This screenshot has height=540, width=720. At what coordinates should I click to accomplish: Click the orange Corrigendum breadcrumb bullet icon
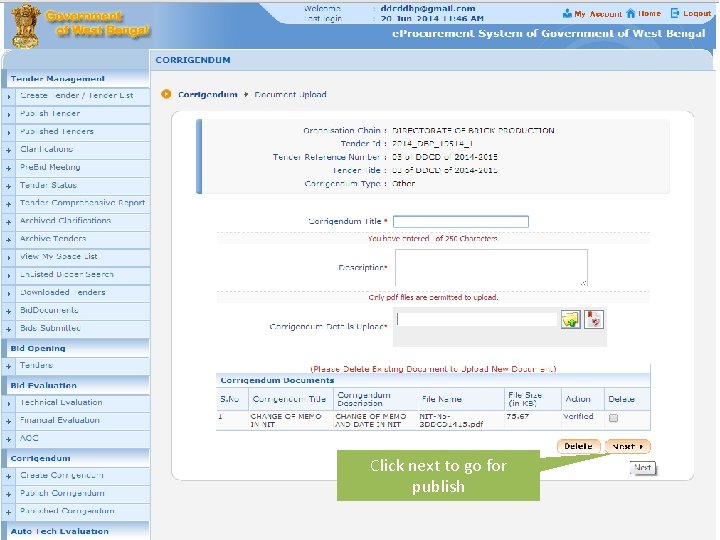(166, 94)
